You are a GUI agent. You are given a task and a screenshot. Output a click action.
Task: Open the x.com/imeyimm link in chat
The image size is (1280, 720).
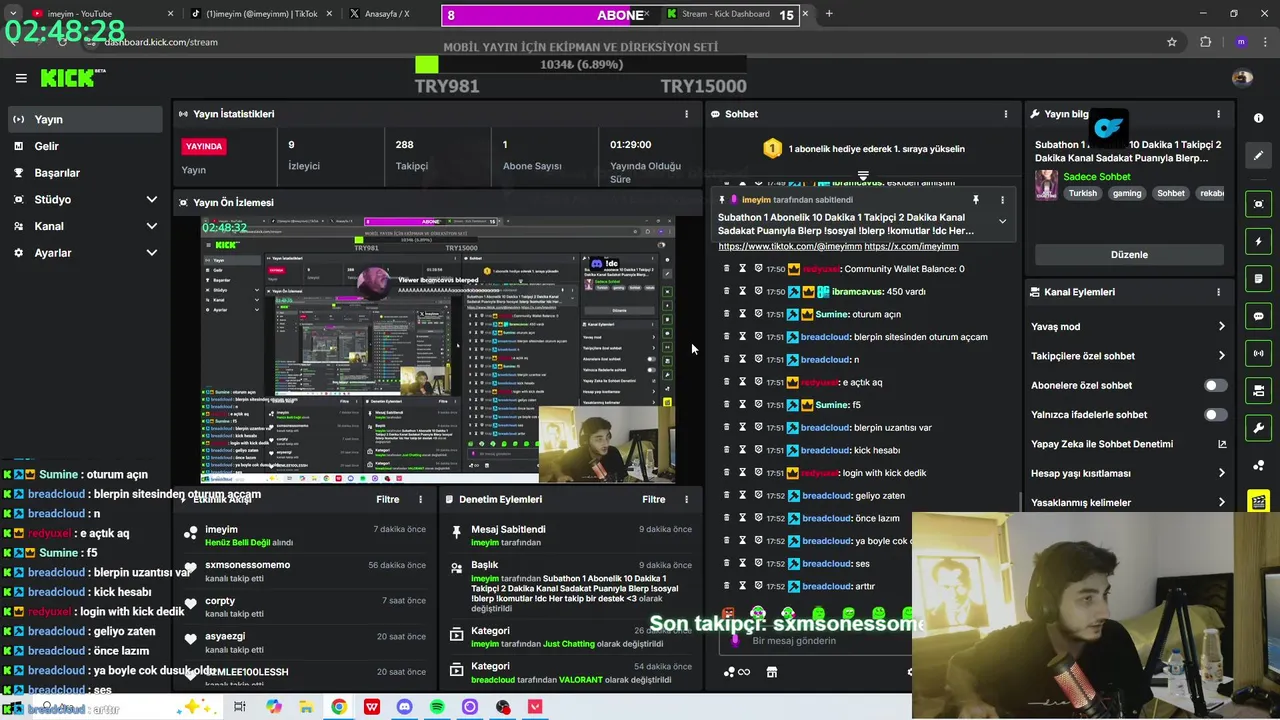[911, 246]
